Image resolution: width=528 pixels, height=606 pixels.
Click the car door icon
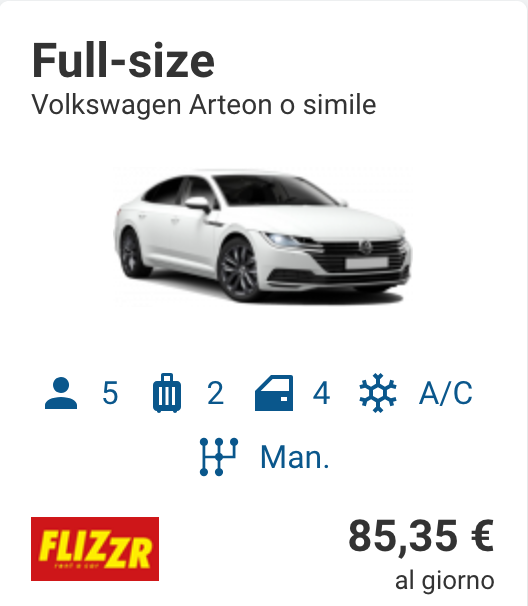click(x=274, y=393)
